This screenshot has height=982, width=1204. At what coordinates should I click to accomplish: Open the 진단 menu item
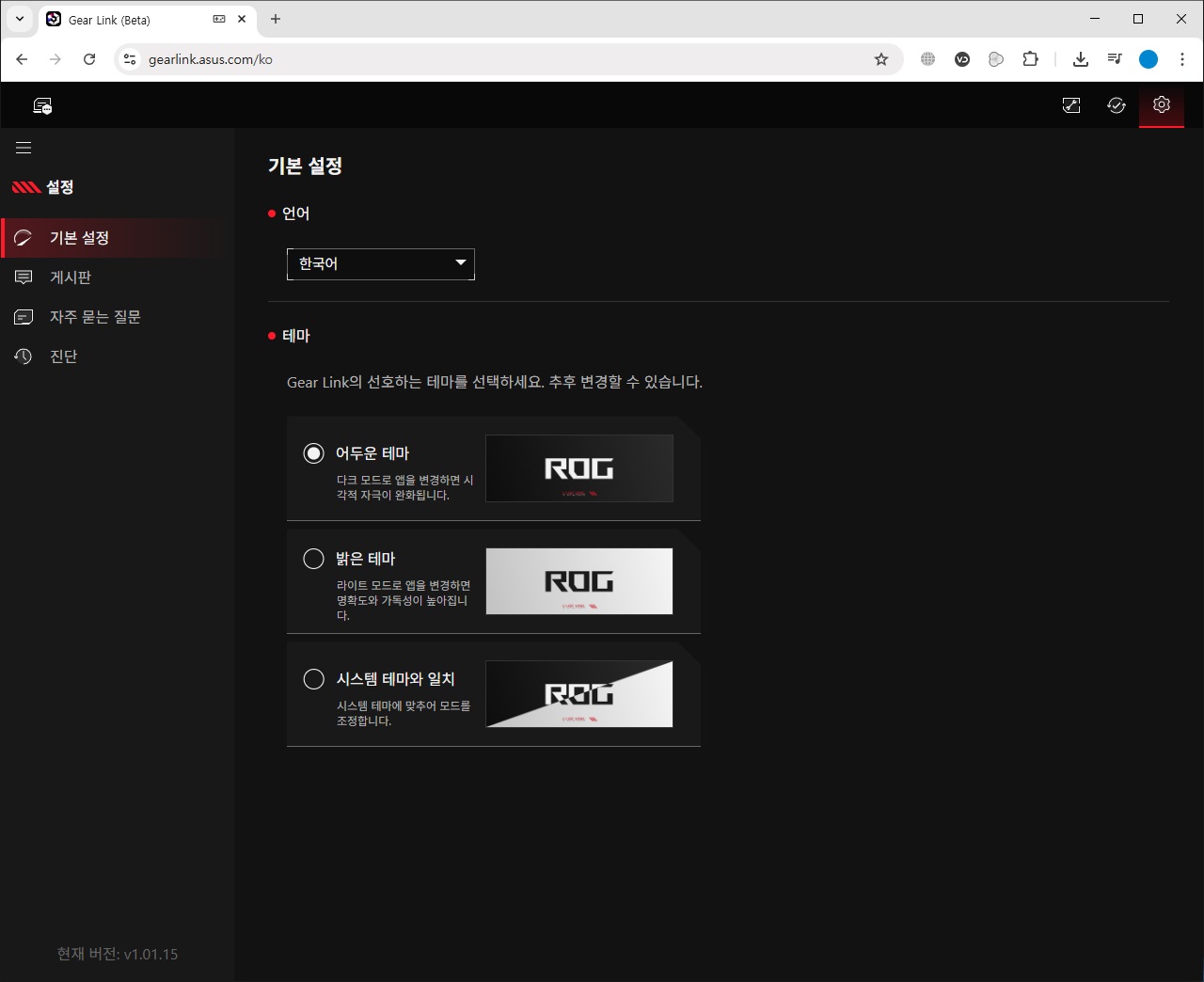point(117,356)
